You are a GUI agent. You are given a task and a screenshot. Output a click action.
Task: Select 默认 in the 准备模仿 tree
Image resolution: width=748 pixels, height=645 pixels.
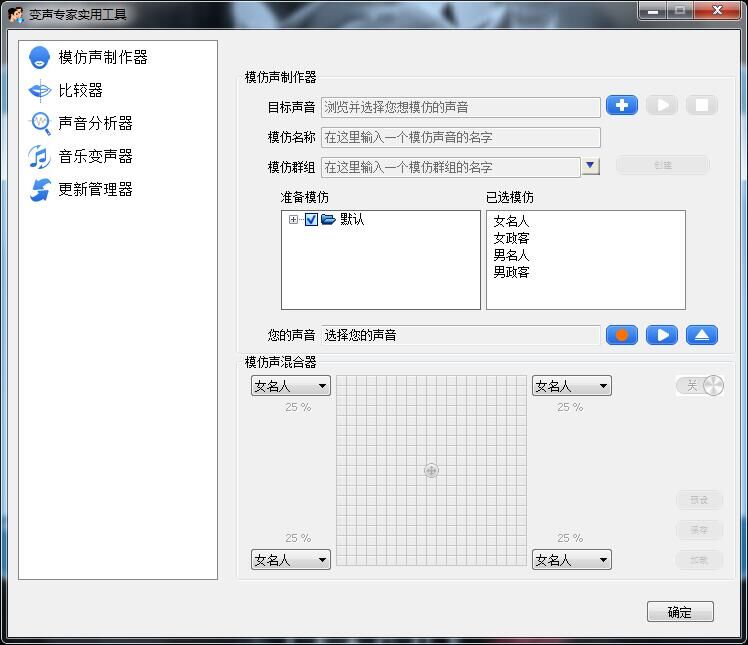[x=352, y=219]
